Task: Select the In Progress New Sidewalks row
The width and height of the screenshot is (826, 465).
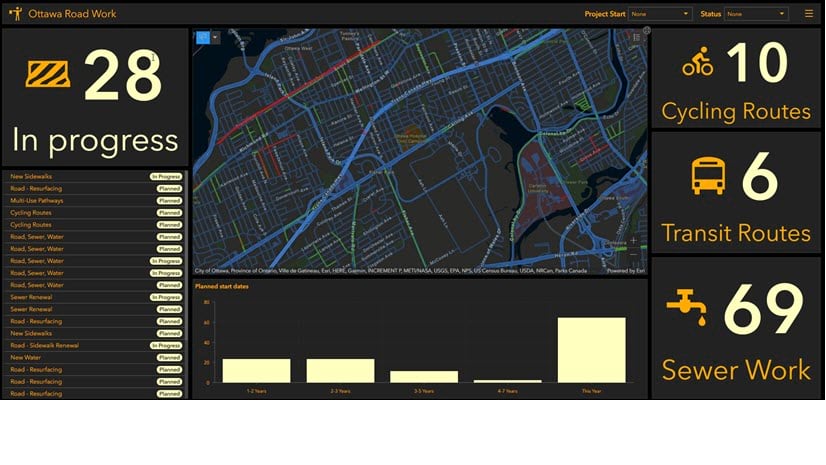Action: coord(95,176)
